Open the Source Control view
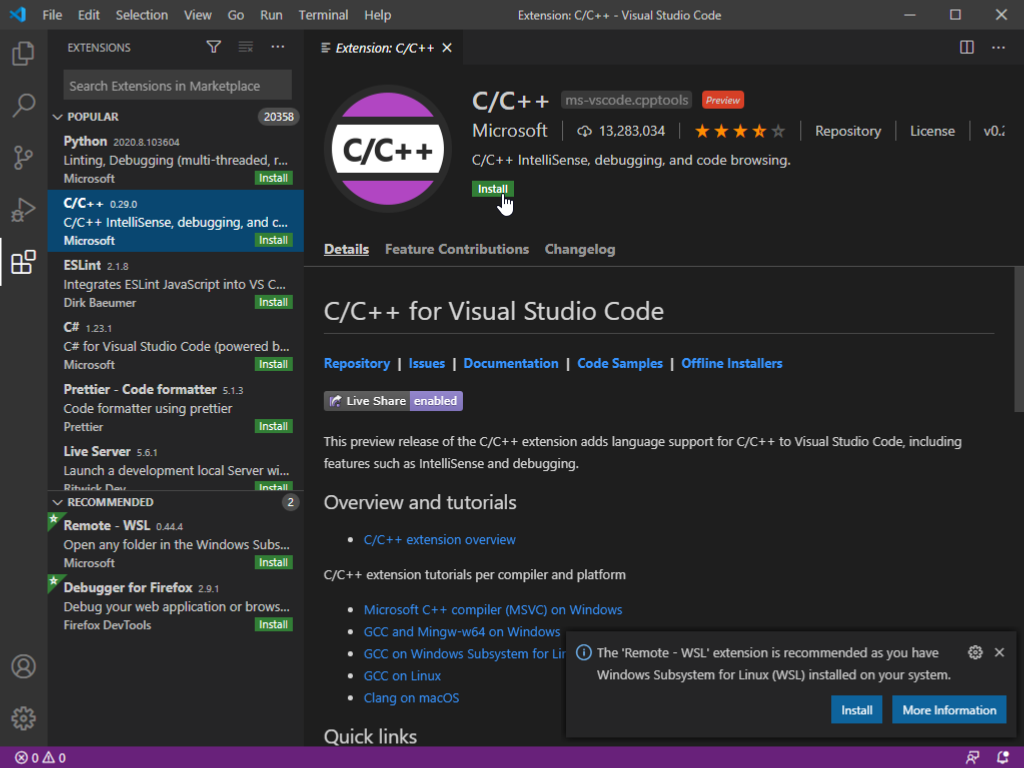 23,158
